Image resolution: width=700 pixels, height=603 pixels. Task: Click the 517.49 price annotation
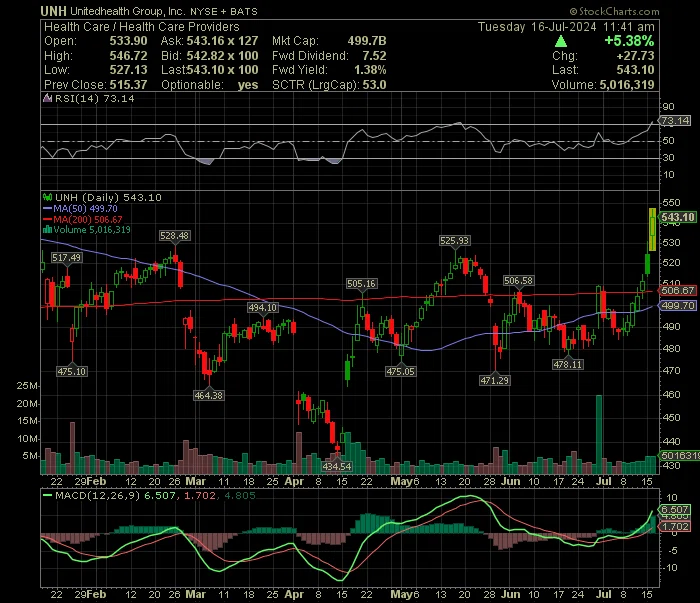pyautogui.click(x=67, y=258)
